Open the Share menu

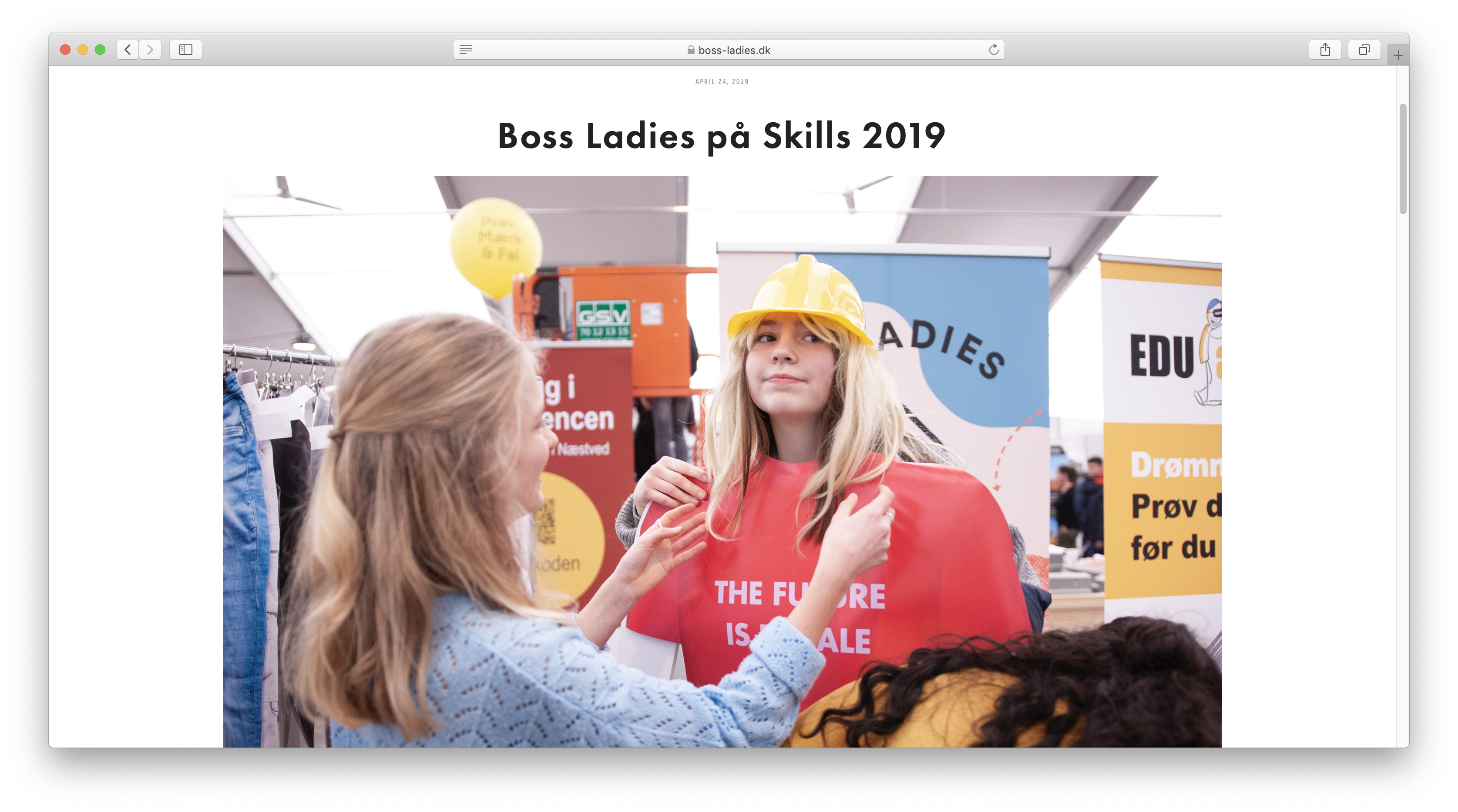tap(1325, 50)
